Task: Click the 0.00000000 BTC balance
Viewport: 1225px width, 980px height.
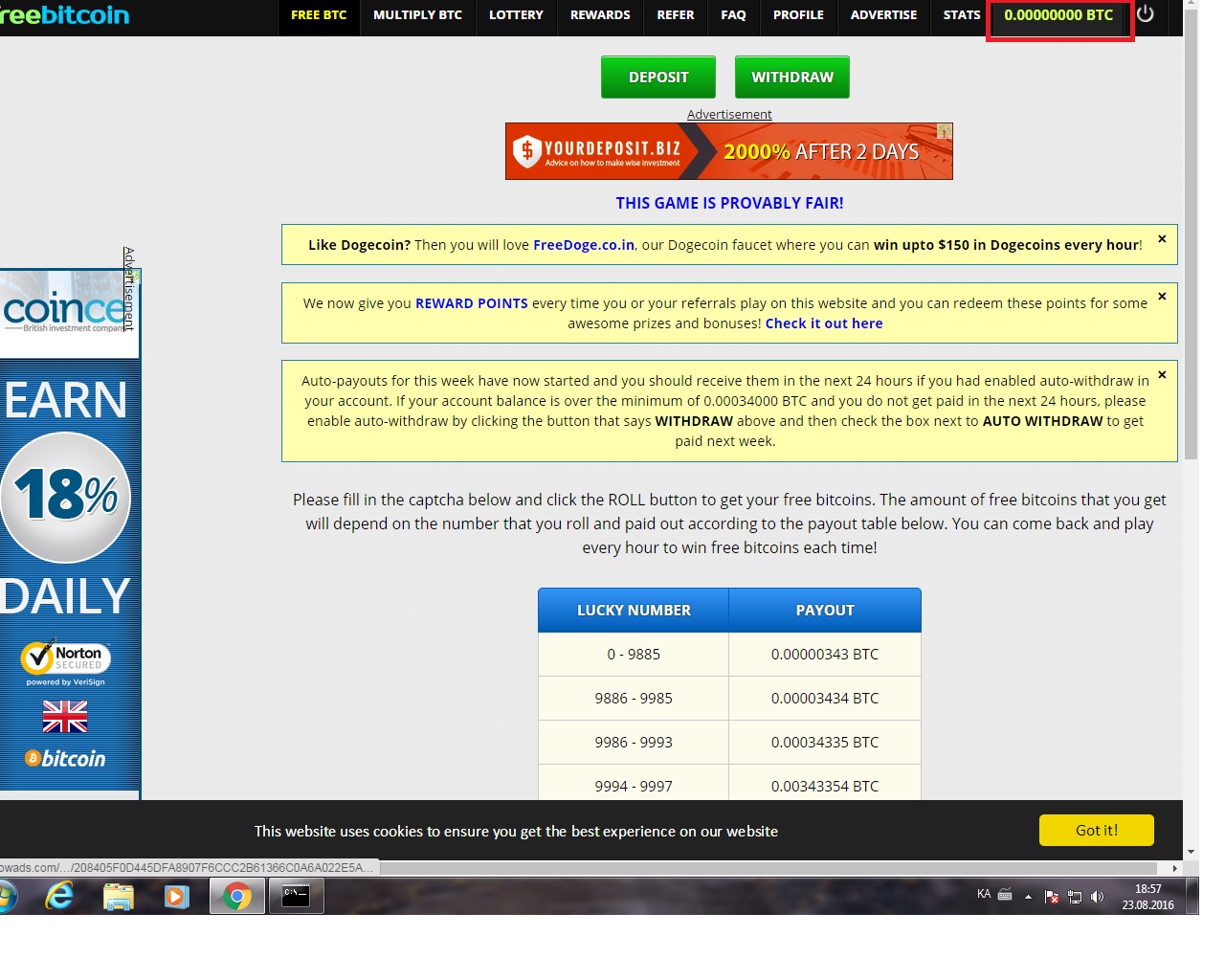Action: (x=1058, y=15)
